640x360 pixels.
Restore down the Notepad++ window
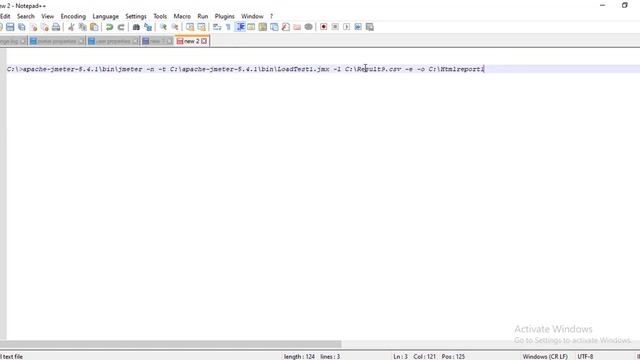tap(624, 5)
